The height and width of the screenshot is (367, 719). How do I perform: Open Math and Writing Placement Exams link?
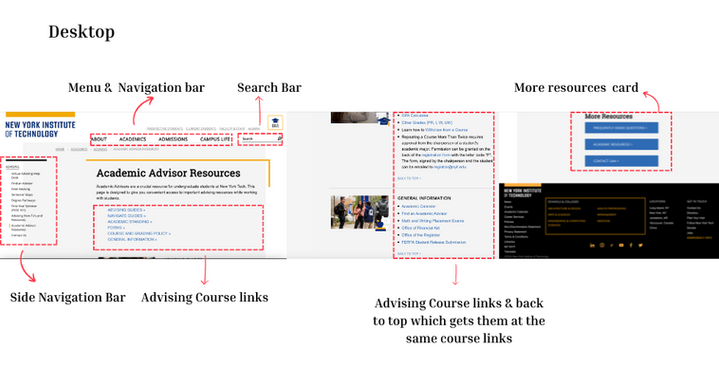(433, 221)
